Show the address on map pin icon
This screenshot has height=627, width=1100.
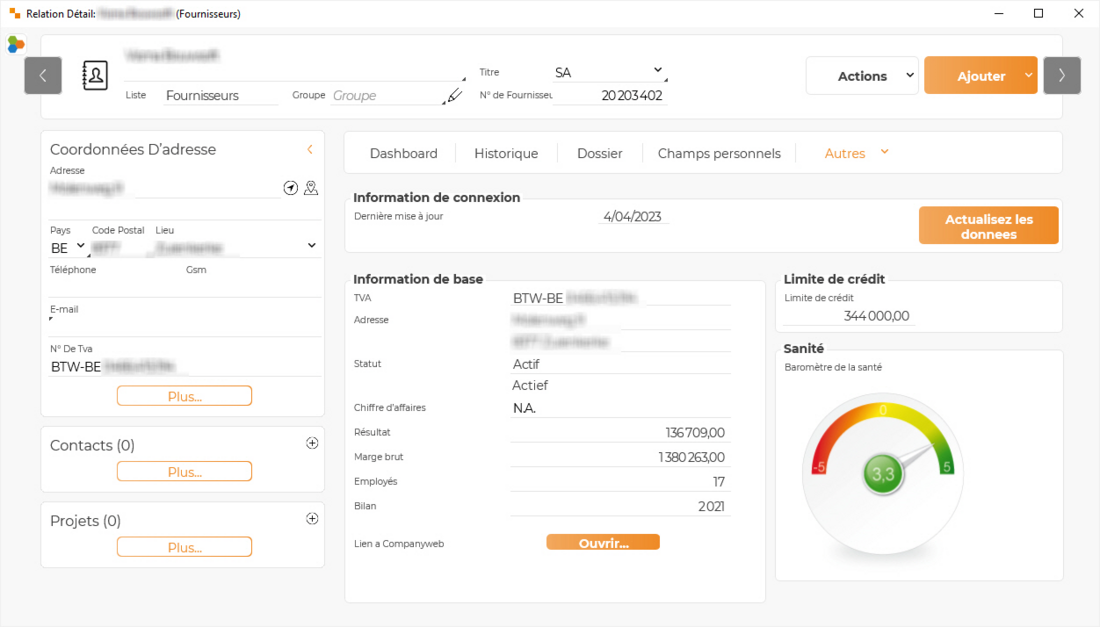point(311,188)
